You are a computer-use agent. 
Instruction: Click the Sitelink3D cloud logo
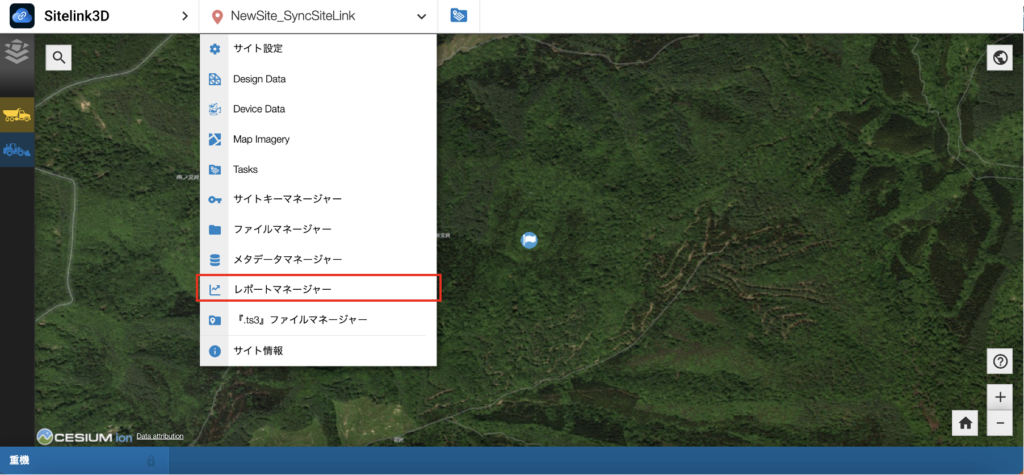coord(22,16)
